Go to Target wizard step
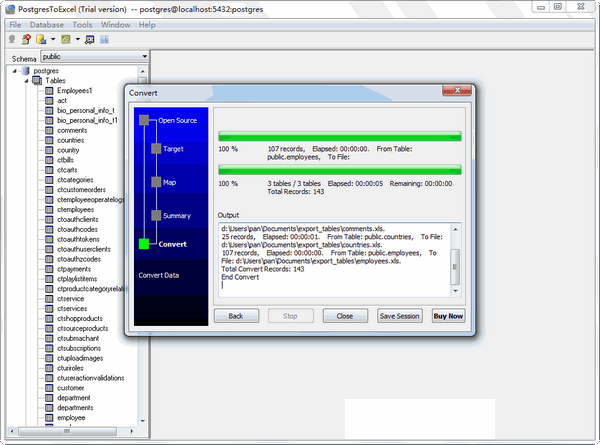 click(x=173, y=149)
